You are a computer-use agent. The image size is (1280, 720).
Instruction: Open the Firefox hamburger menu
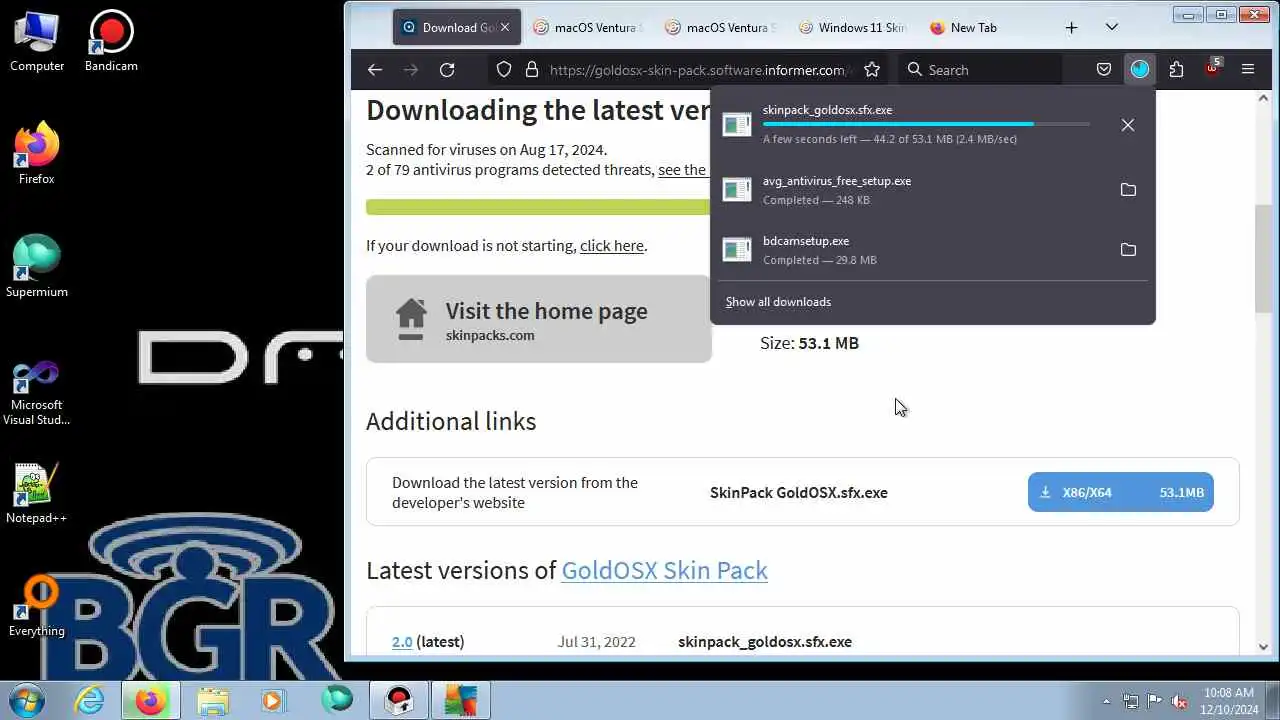pyautogui.click(x=1248, y=70)
